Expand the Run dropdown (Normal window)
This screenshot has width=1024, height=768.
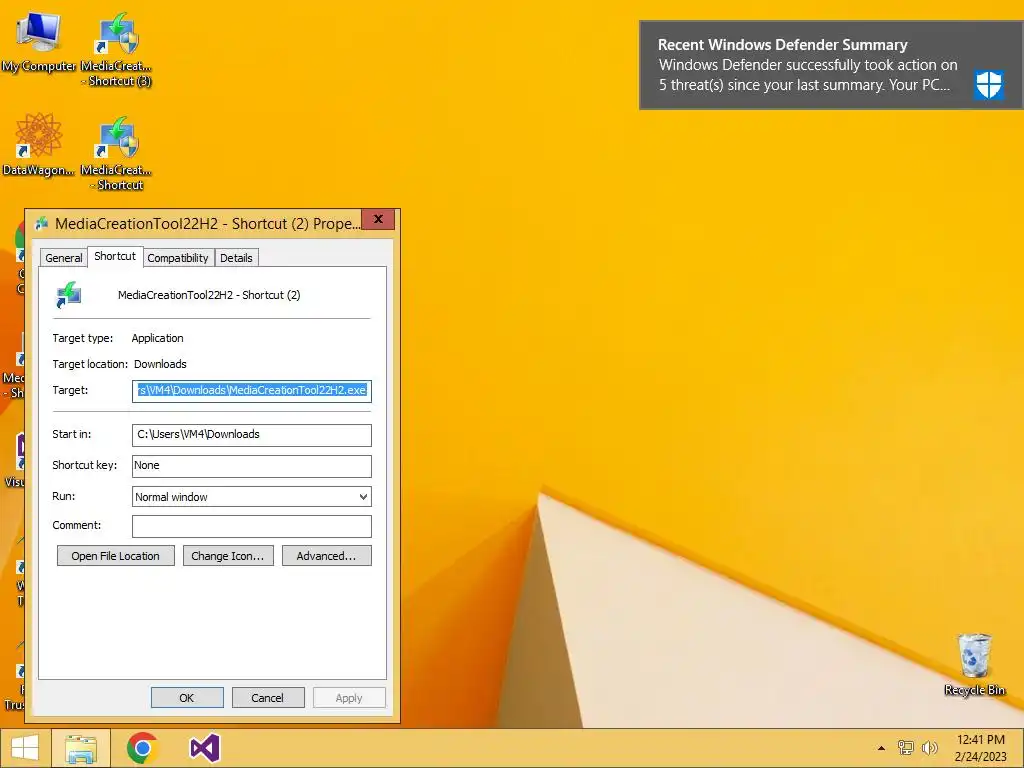tap(251, 497)
